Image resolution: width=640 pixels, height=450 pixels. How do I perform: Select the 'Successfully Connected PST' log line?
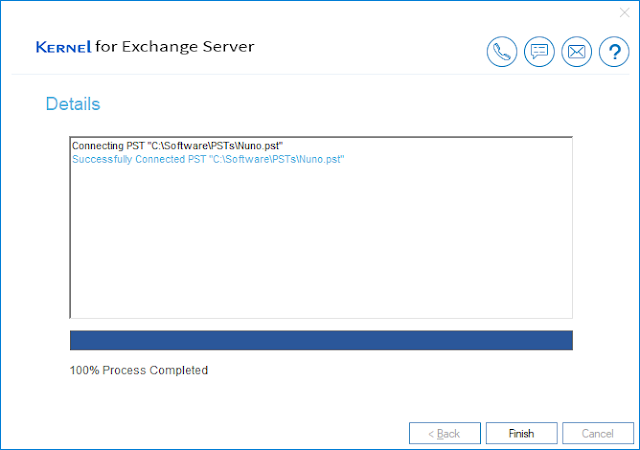(x=208, y=159)
